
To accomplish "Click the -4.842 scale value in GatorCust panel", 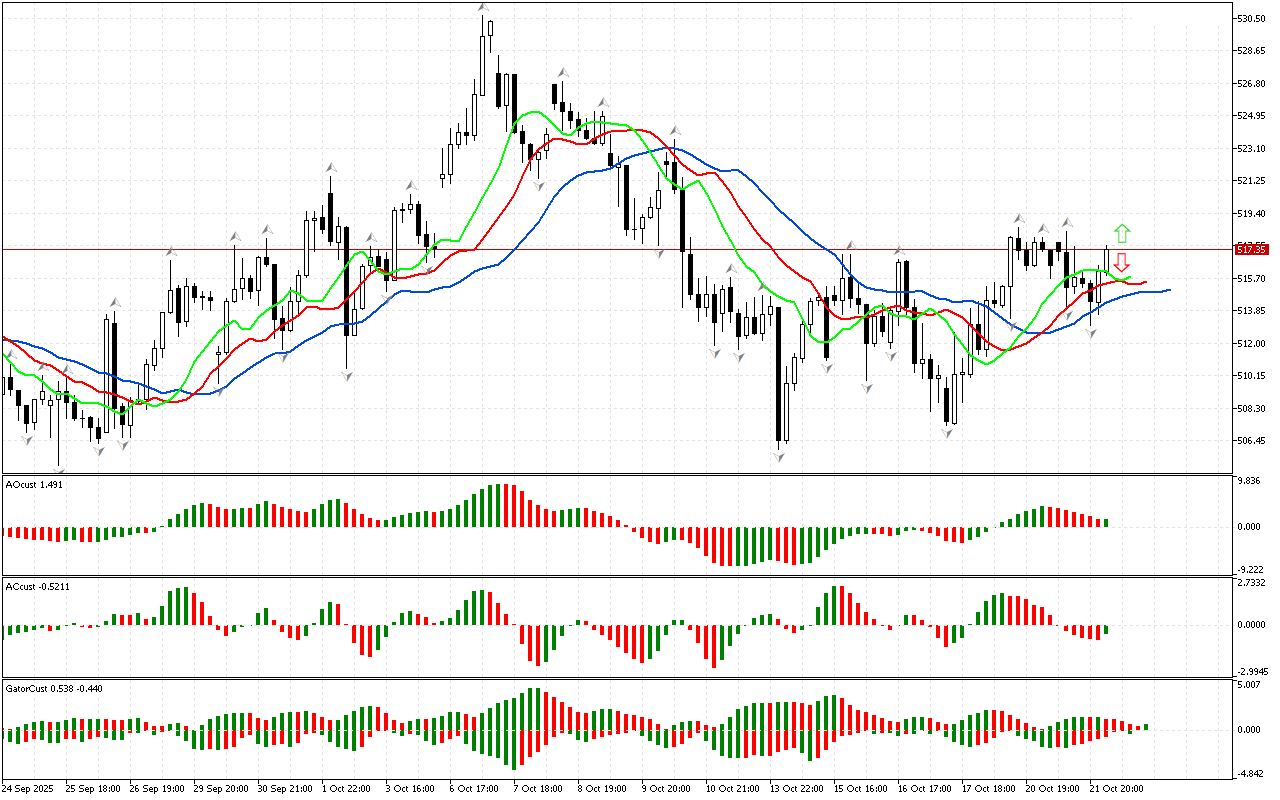I will click(x=1250, y=774).
